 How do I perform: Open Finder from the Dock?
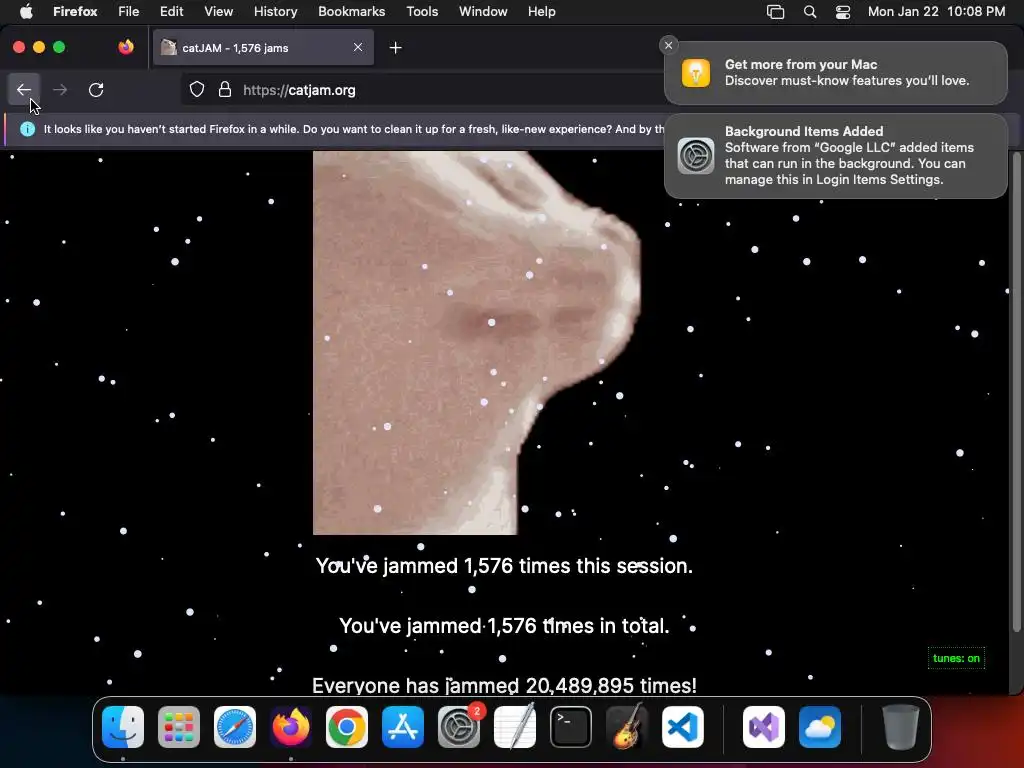(x=123, y=727)
